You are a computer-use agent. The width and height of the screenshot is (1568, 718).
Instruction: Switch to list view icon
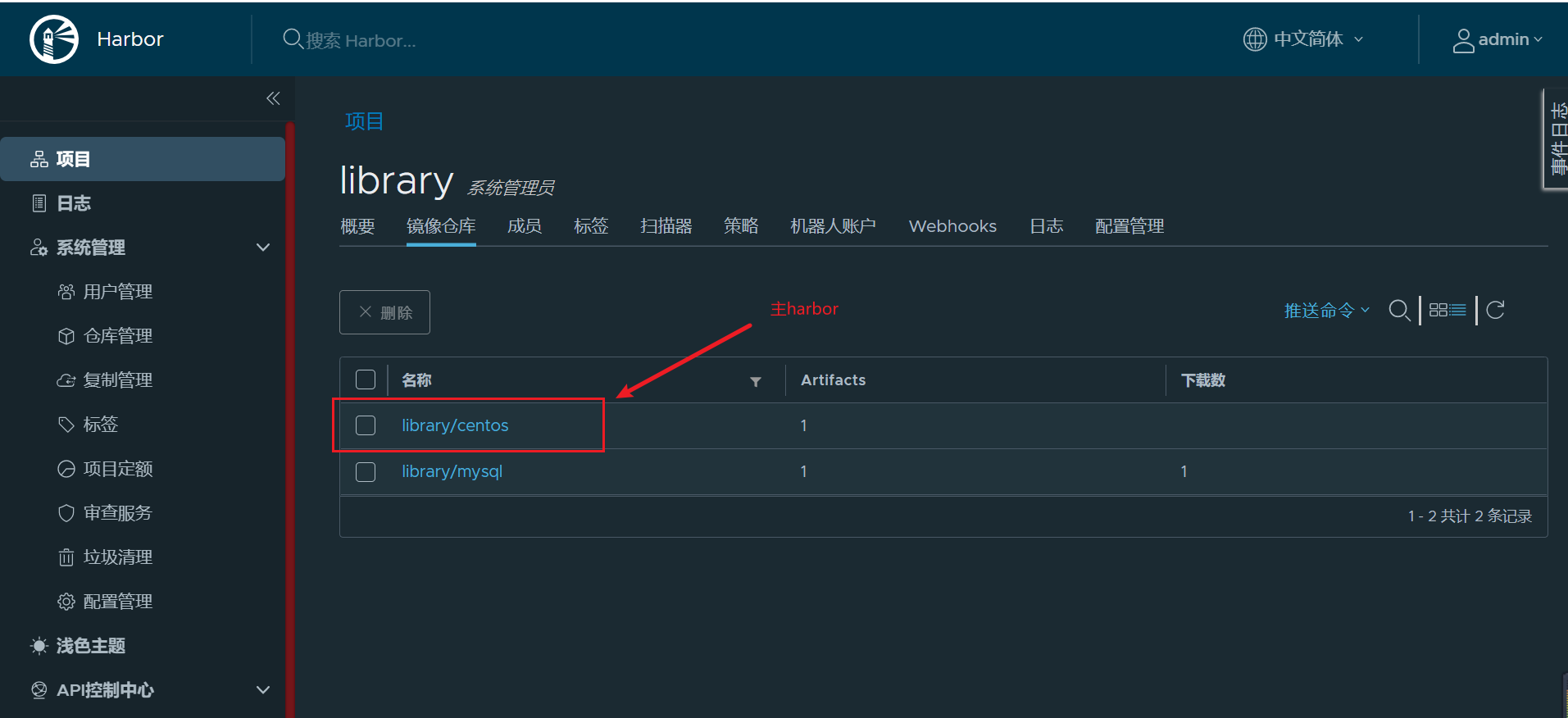pyautogui.click(x=1458, y=310)
